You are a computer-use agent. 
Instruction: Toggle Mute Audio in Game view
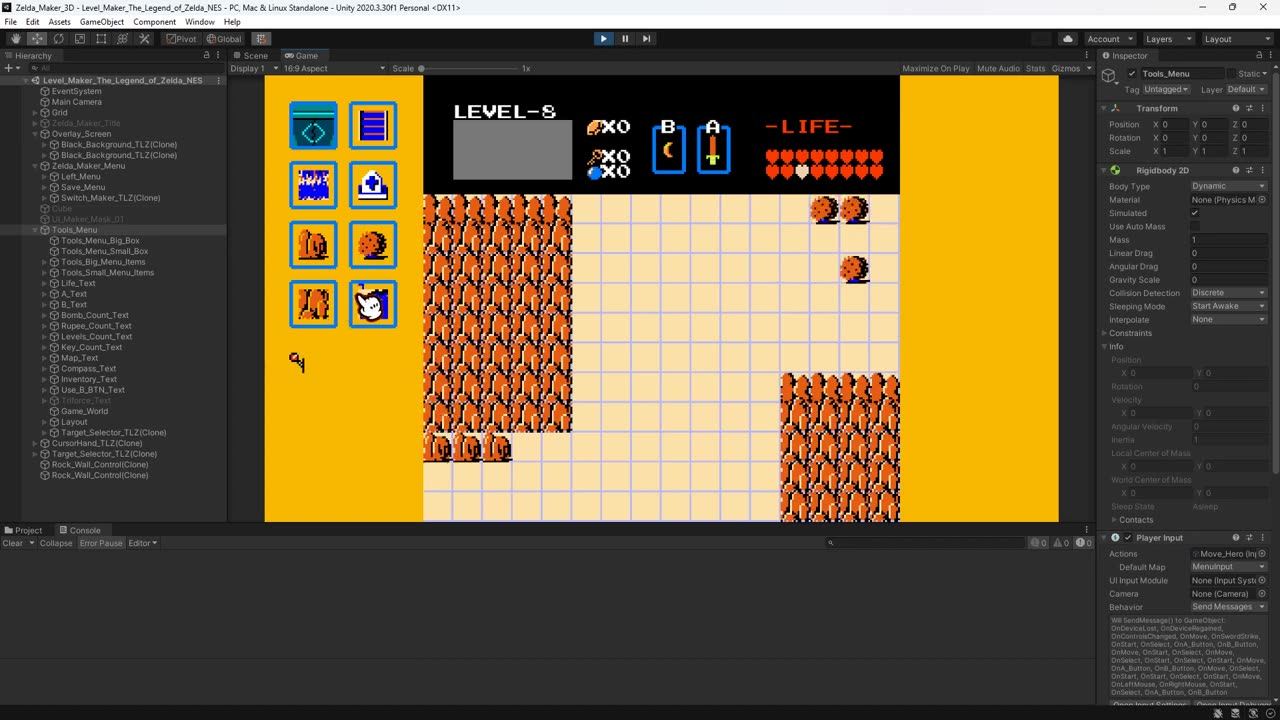click(998, 69)
